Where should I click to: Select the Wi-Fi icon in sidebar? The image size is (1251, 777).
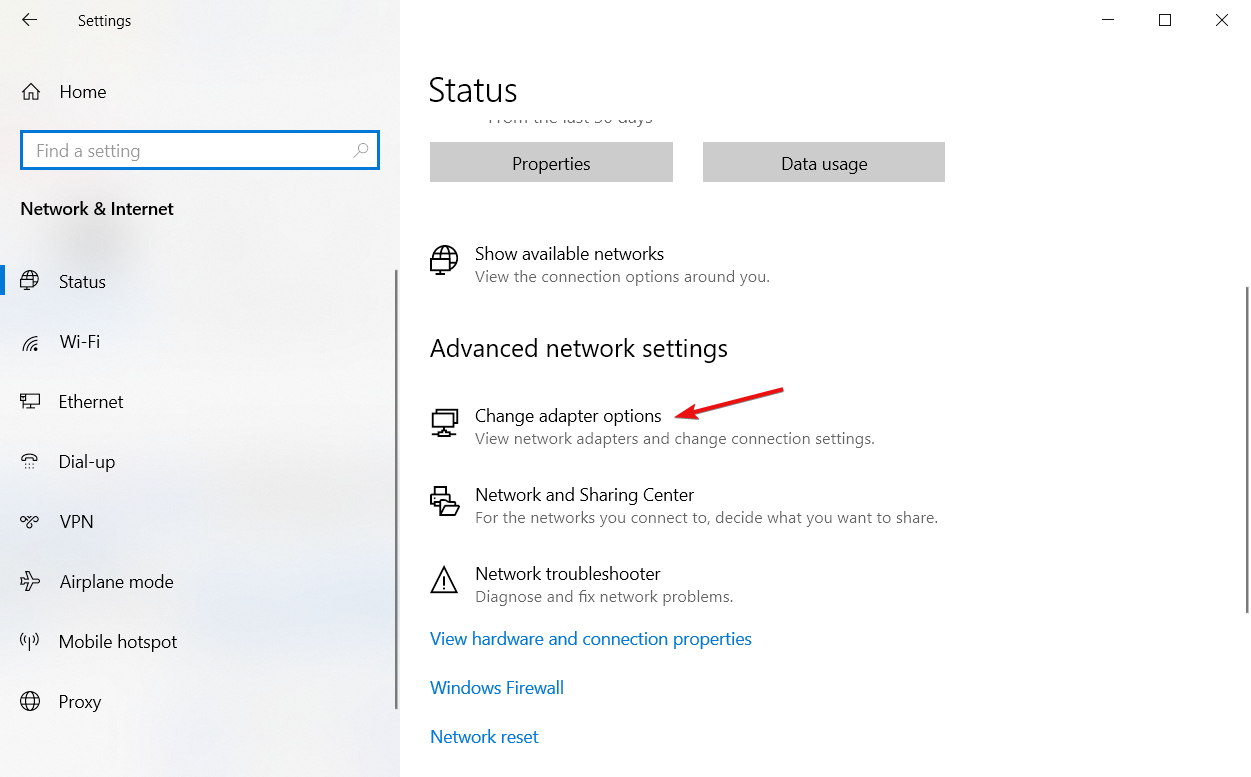(x=30, y=342)
